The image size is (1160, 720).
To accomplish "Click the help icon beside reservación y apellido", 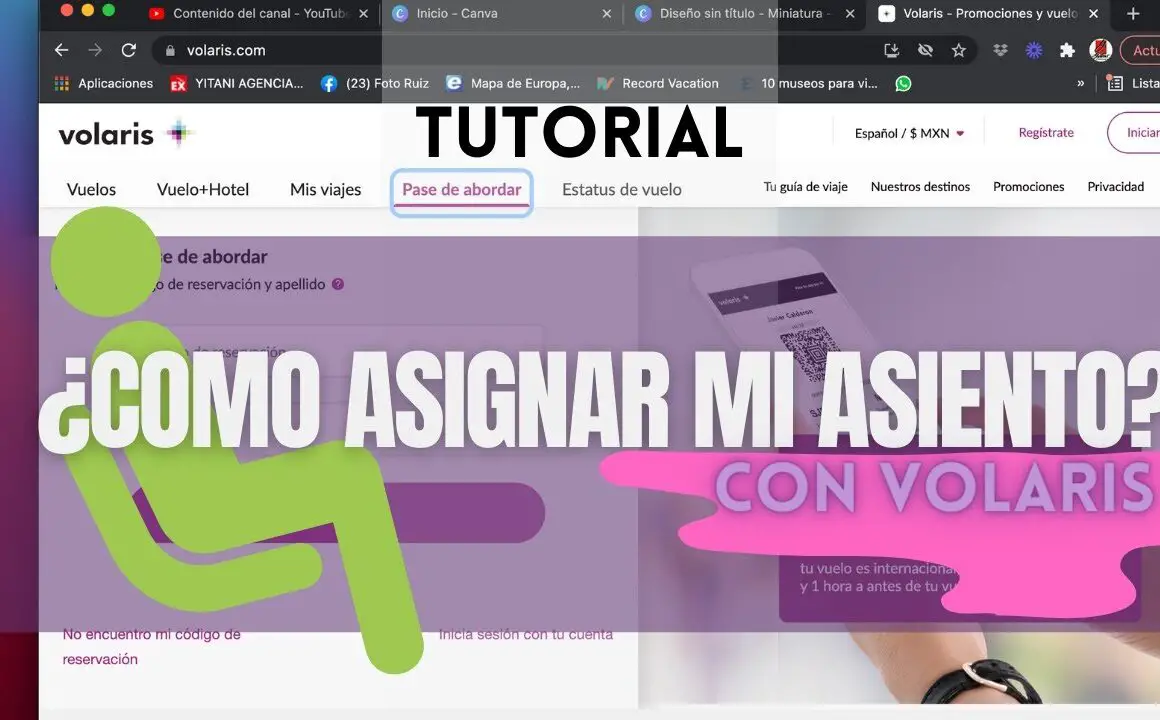I will [x=337, y=284].
